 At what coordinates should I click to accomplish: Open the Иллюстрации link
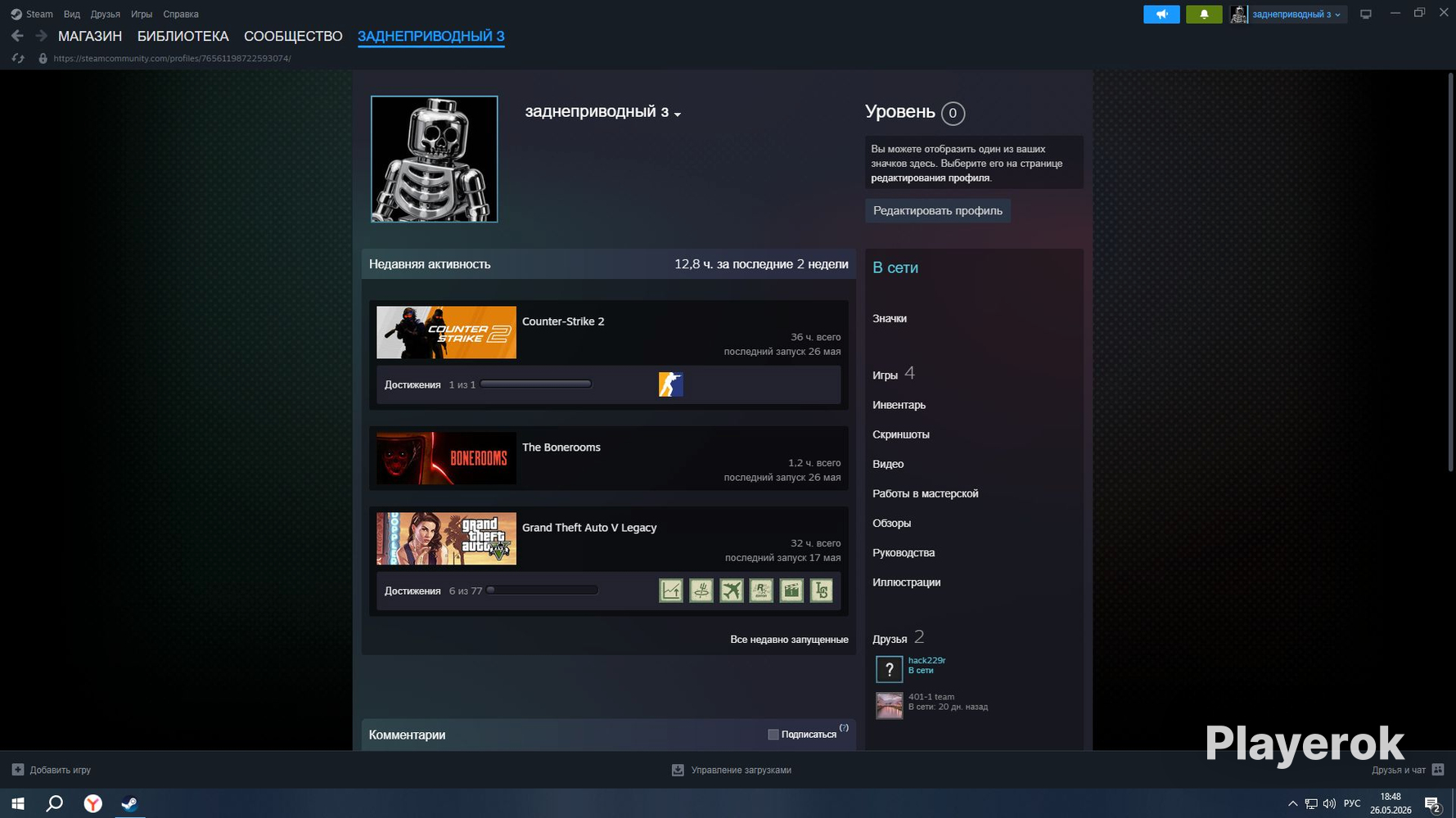[x=907, y=582]
